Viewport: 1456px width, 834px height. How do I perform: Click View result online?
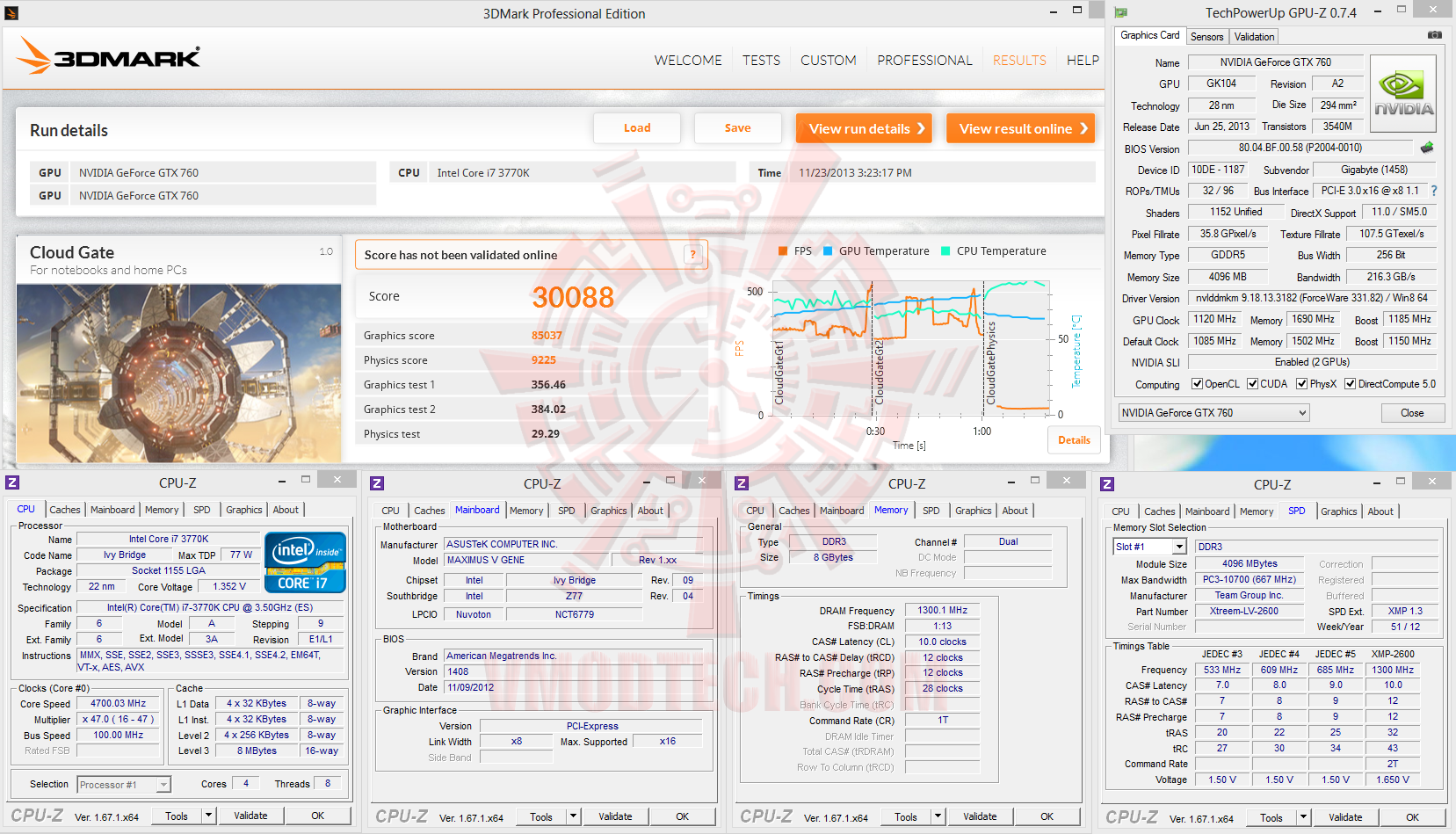(1020, 128)
